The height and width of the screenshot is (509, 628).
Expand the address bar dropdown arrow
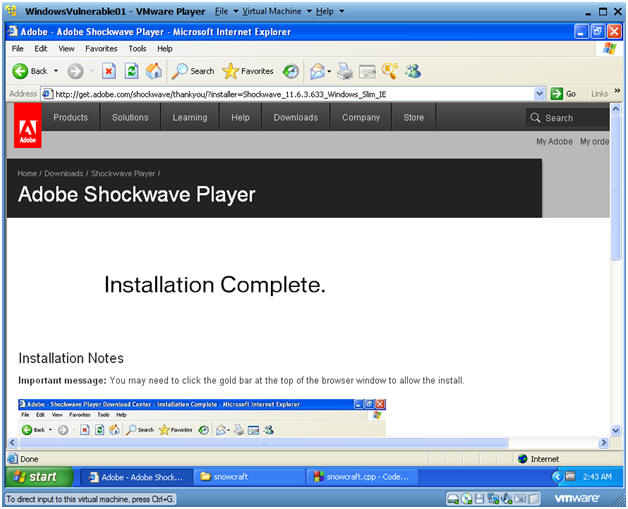(539, 94)
